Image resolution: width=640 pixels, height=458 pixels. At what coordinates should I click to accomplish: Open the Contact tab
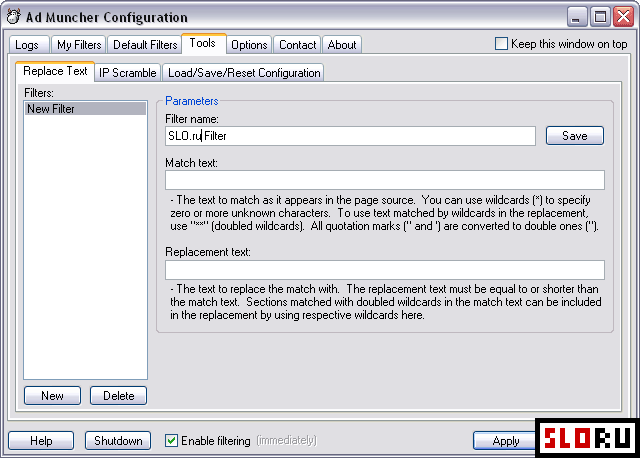point(298,44)
